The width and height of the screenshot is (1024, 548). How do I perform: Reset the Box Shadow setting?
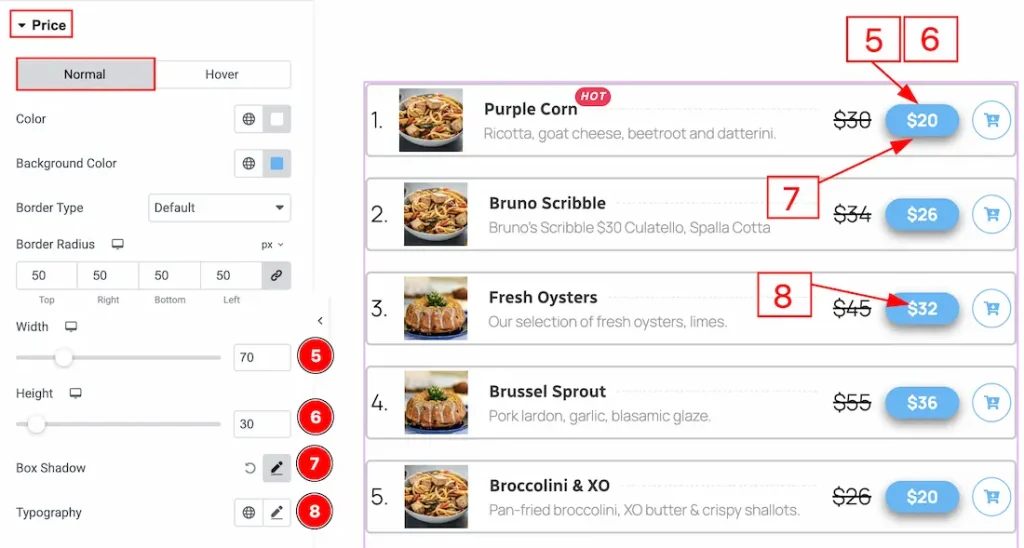[250, 468]
